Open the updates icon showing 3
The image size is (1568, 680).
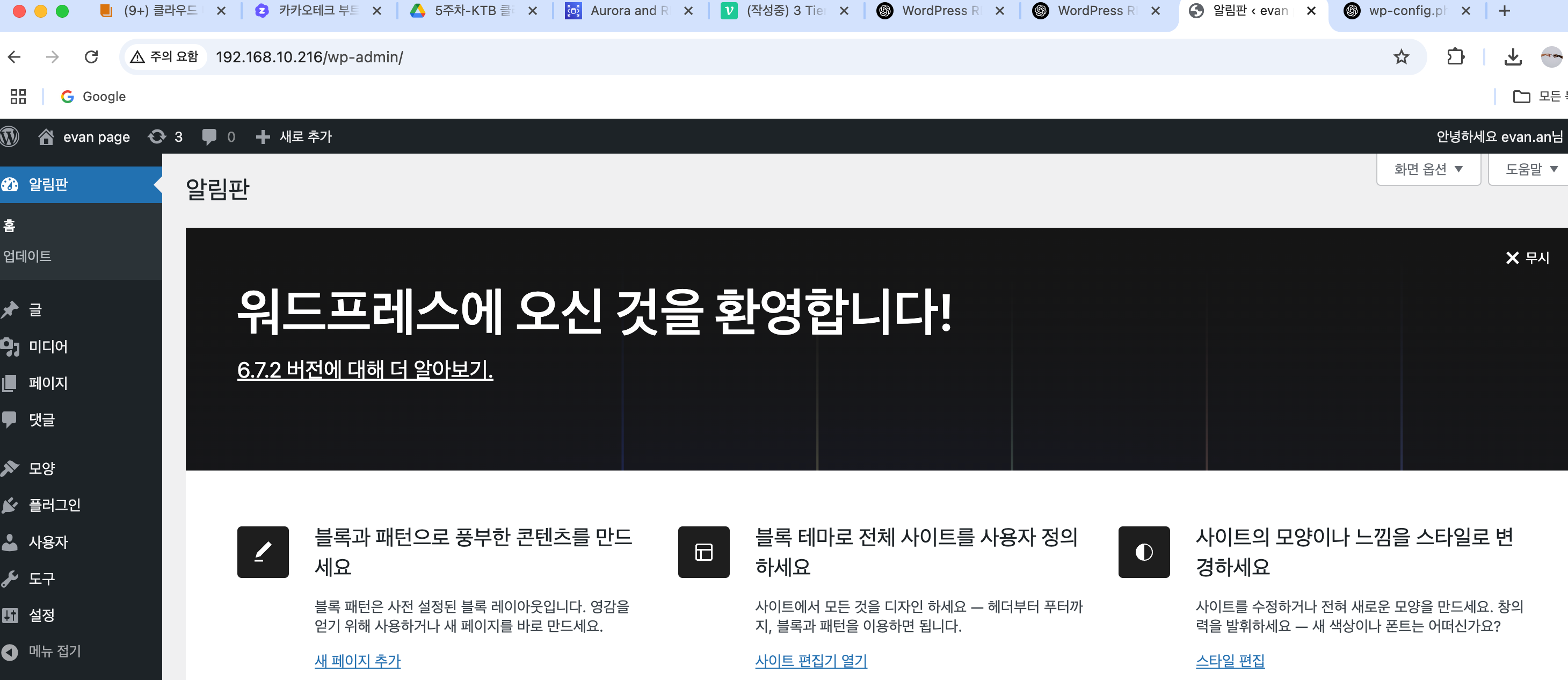pyautogui.click(x=165, y=136)
